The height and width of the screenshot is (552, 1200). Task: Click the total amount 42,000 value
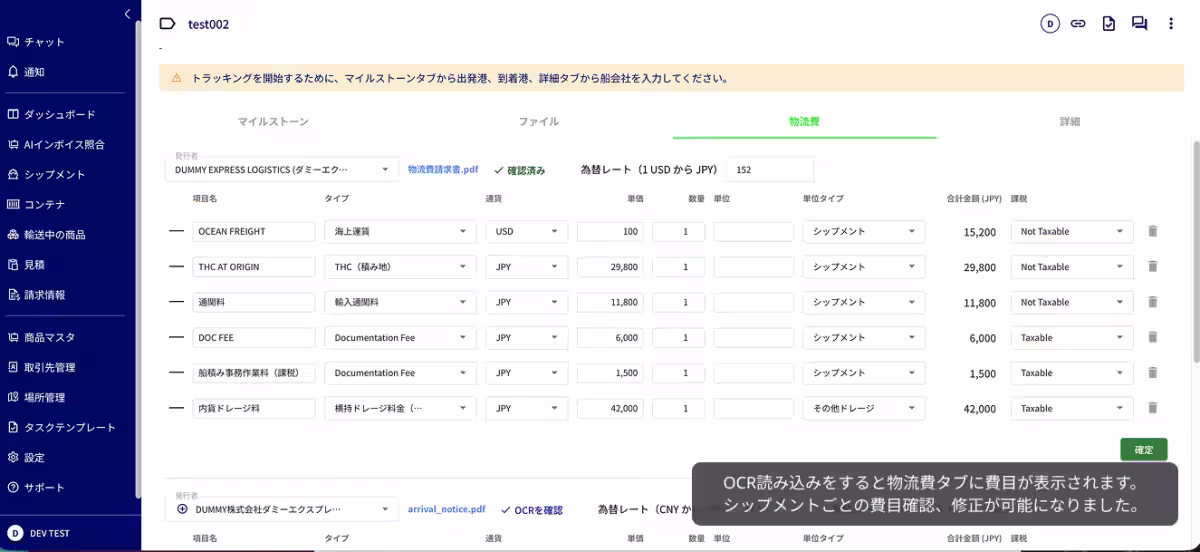[x=979, y=409]
